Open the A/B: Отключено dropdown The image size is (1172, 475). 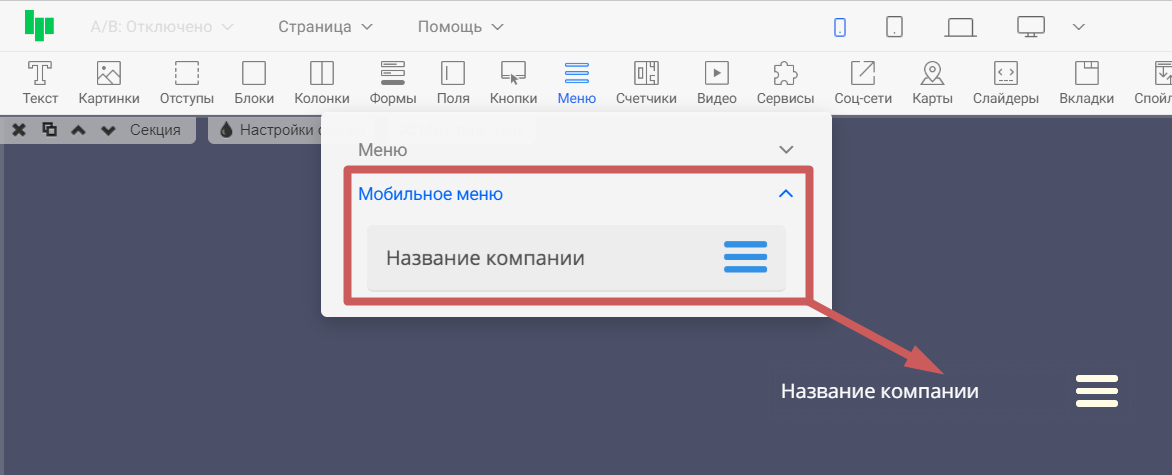[x=162, y=27]
